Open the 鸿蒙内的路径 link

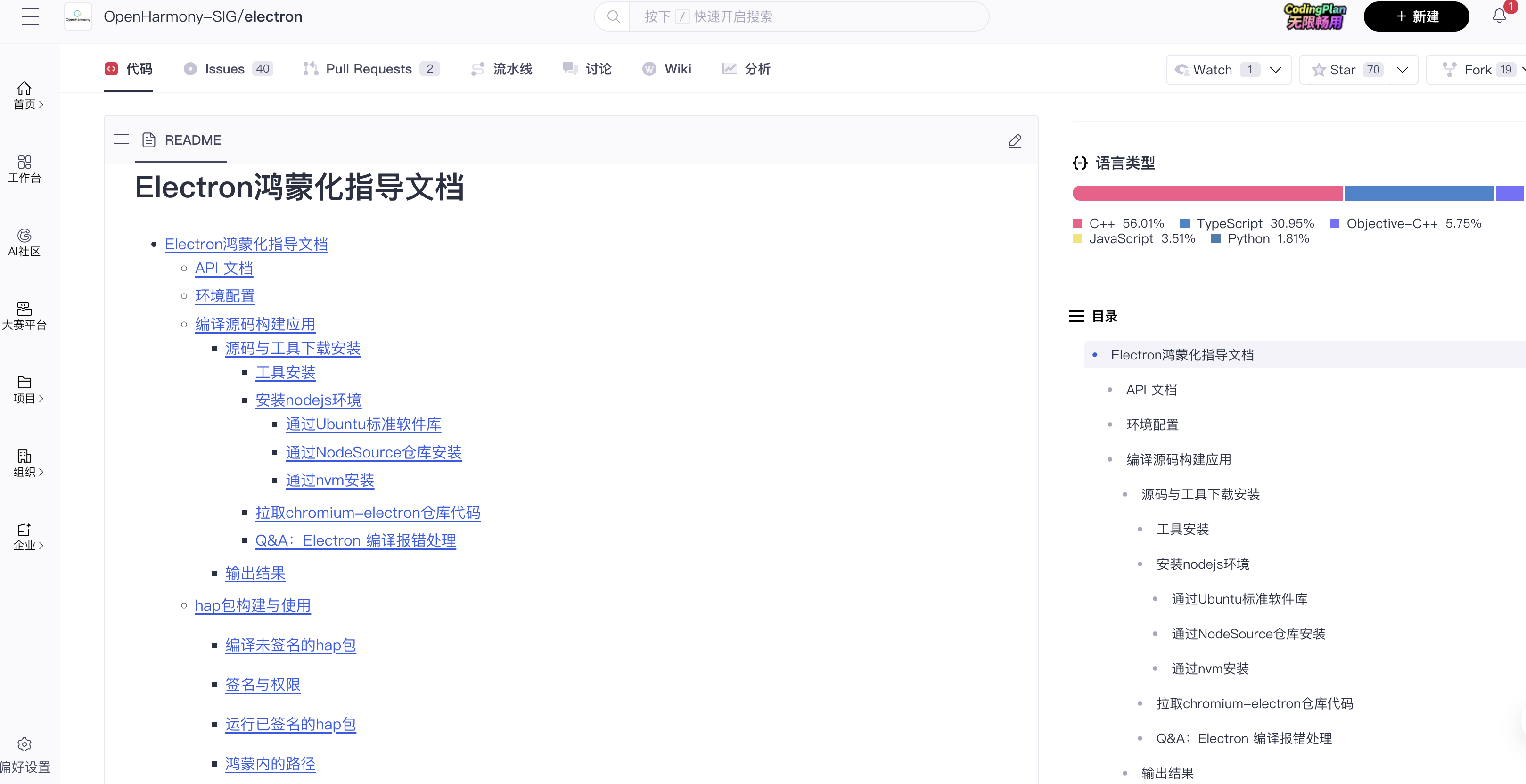pos(270,764)
